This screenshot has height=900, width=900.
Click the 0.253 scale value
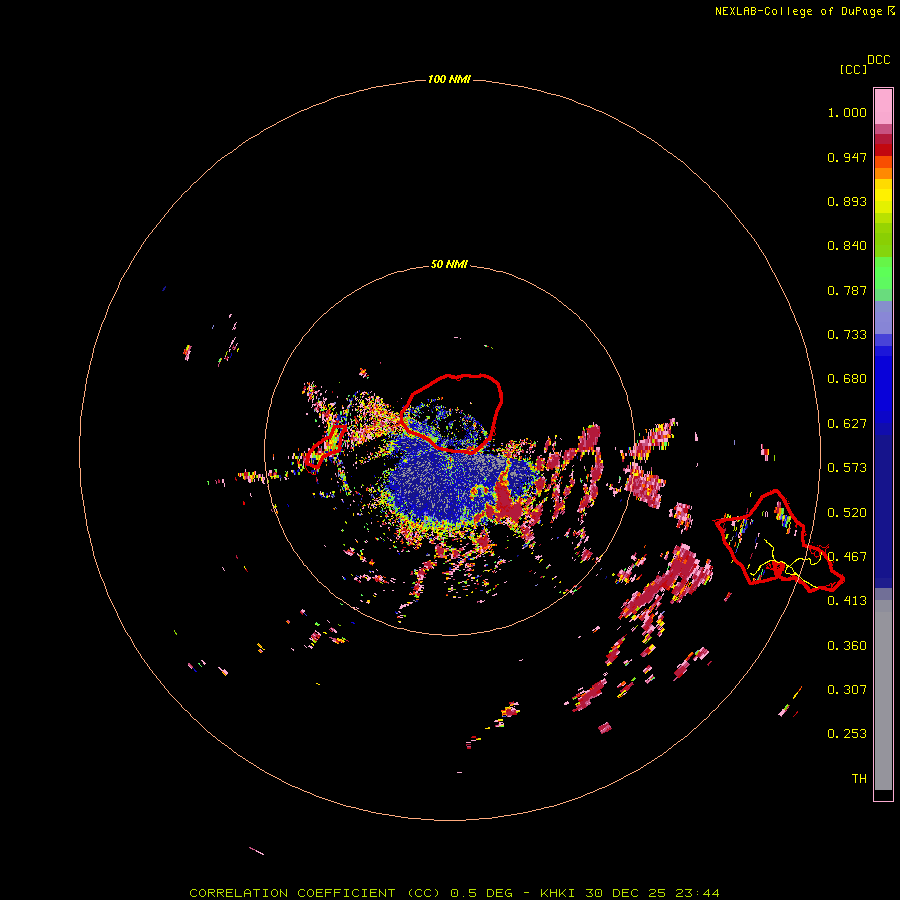[x=847, y=734]
